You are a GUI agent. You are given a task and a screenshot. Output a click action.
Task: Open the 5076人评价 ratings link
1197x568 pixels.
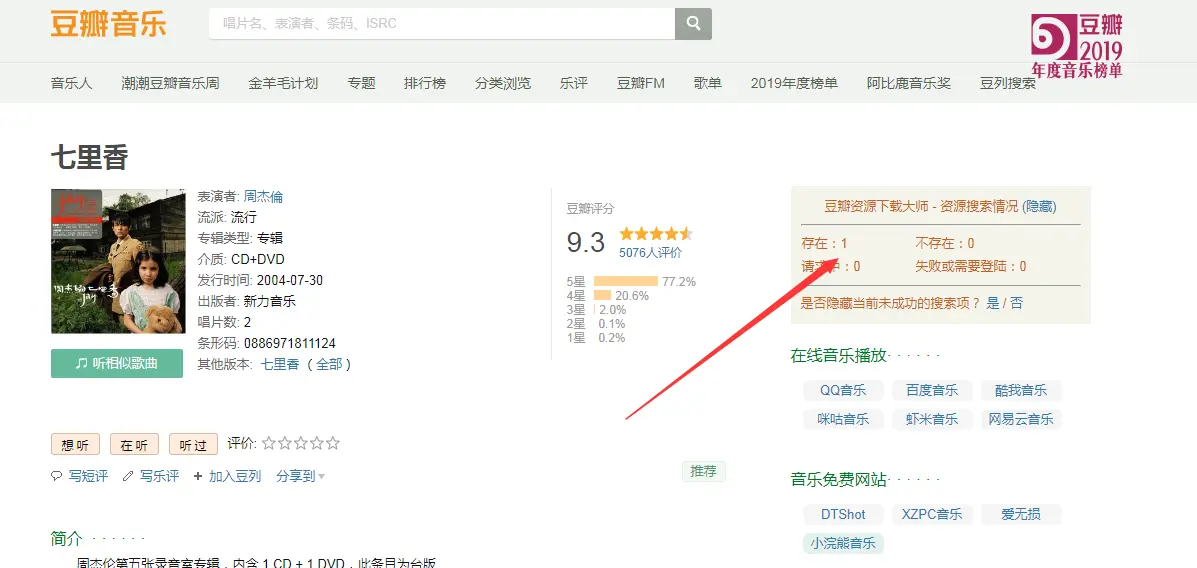[x=650, y=253]
